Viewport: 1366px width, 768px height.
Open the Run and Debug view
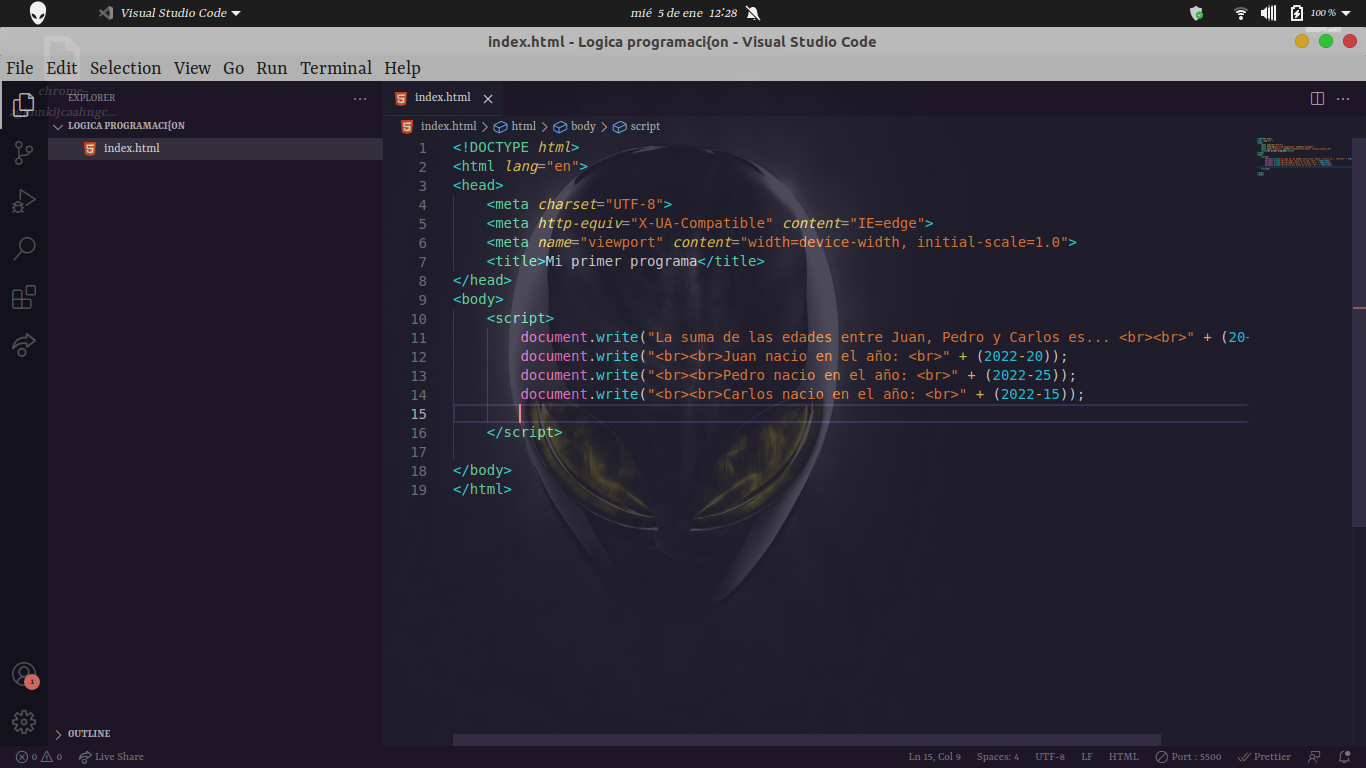tap(24, 201)
